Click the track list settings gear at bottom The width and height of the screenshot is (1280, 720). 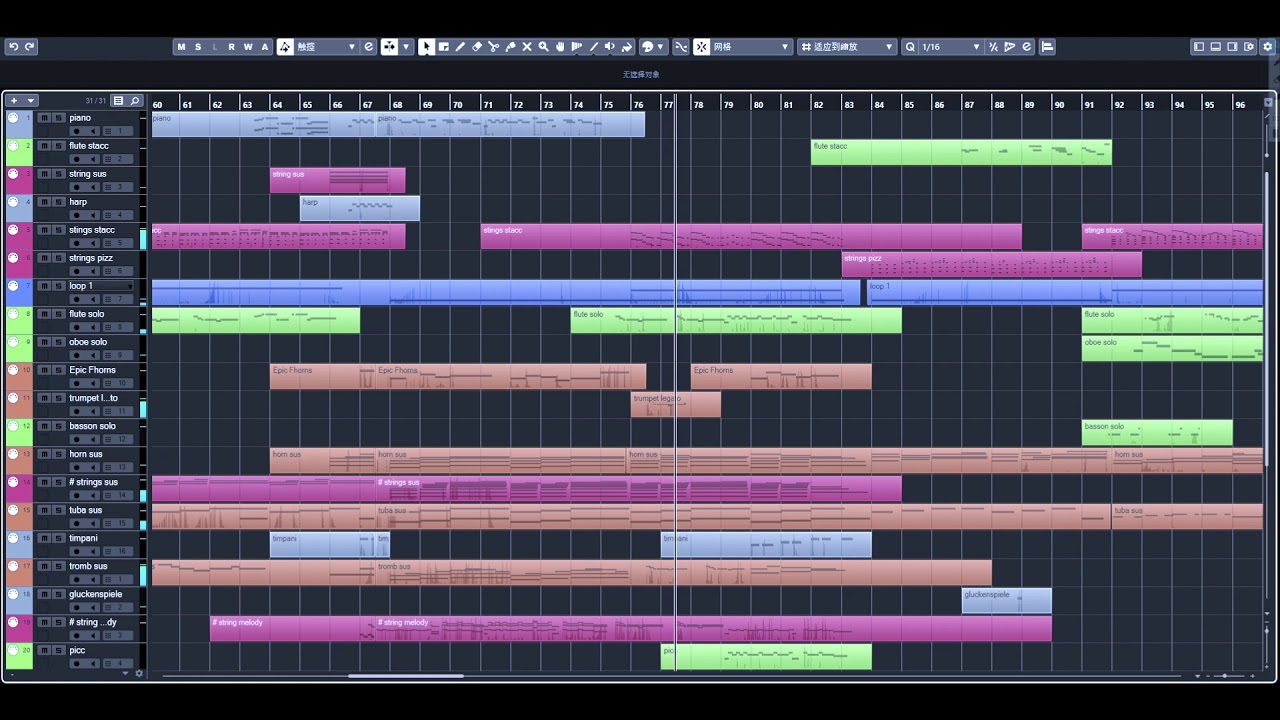pos(139,673)
